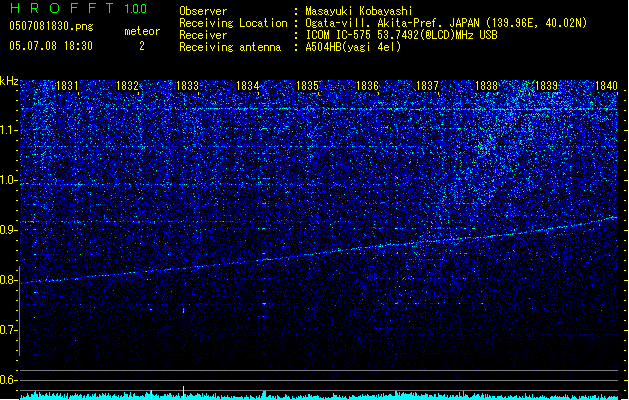Select the filename 0507081830.png
The image size is (629, 400).
point(51,26)
